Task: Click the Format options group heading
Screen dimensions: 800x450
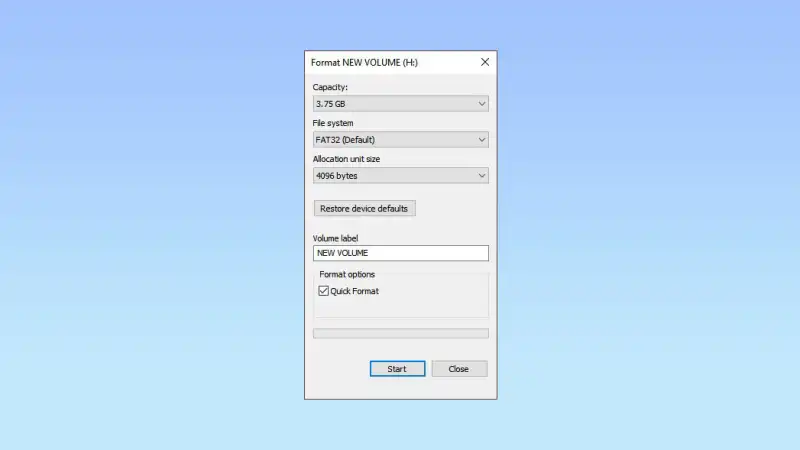Action: (347, 274)
